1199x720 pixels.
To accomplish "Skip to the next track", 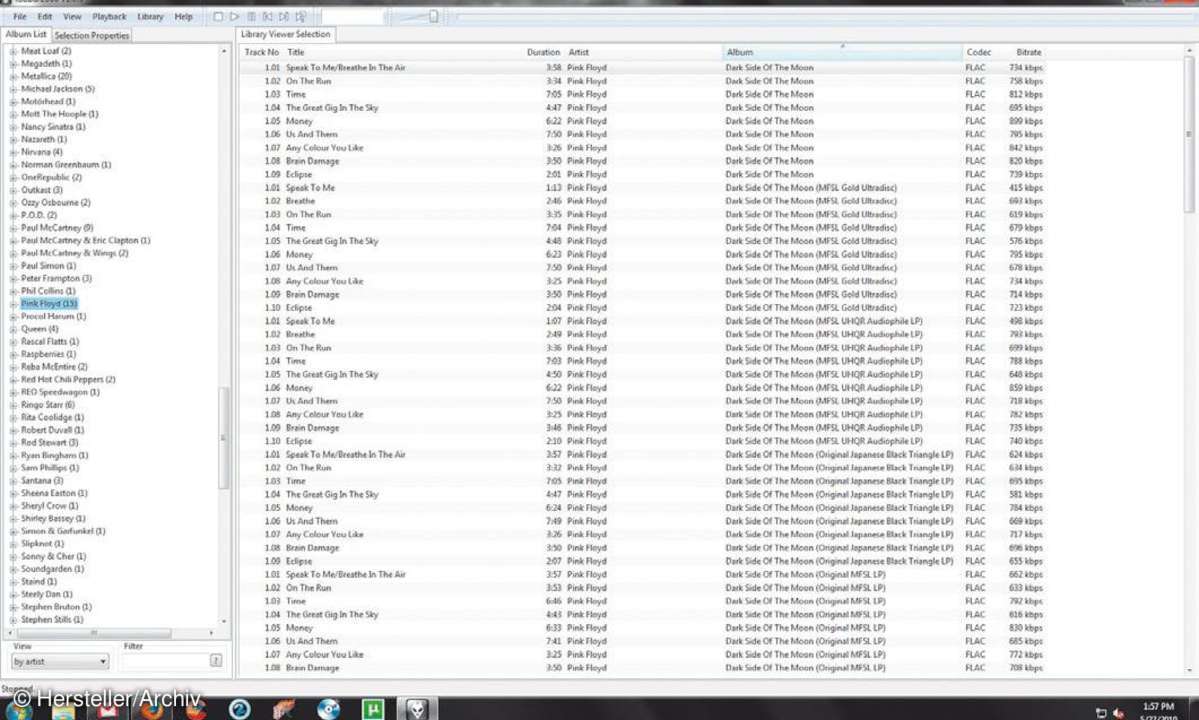I will click(x=284, y=16).
